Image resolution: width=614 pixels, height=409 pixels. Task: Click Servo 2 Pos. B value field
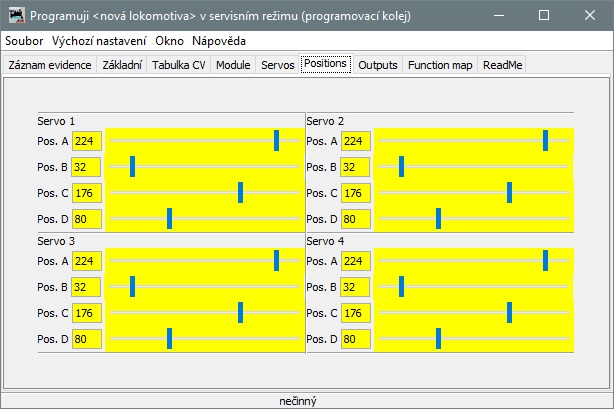click(356, 167)
